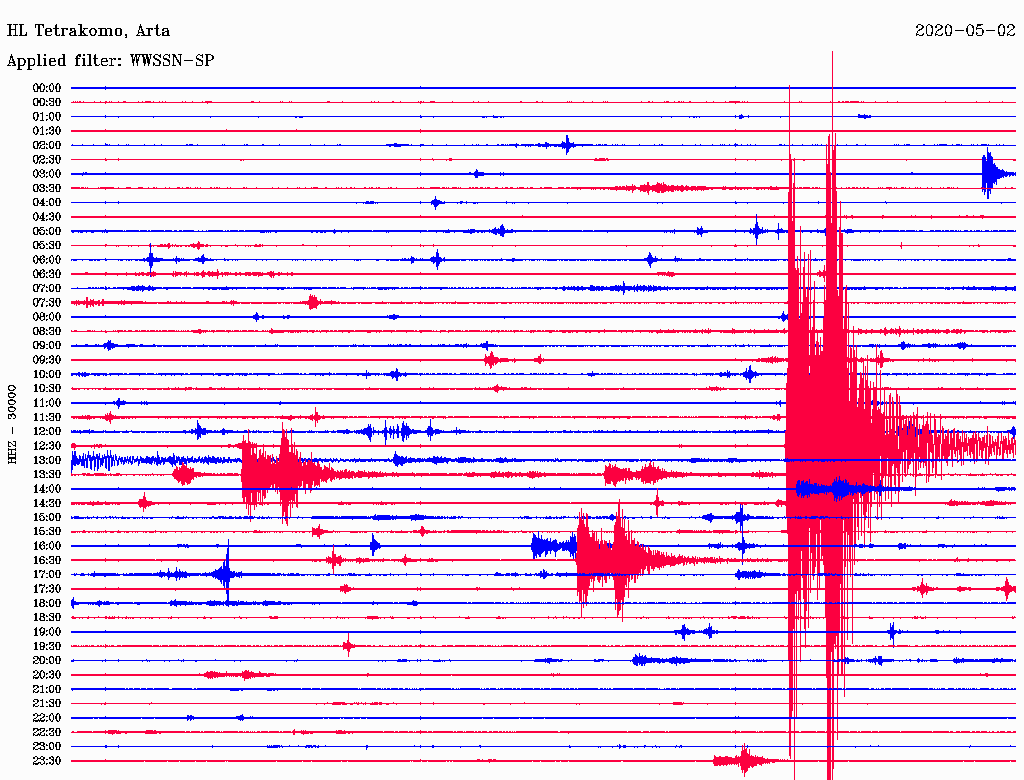The height and width of the screenshot is (780, 1024).
Task: Select the 18:00 time label
Action: click(46, 604)
